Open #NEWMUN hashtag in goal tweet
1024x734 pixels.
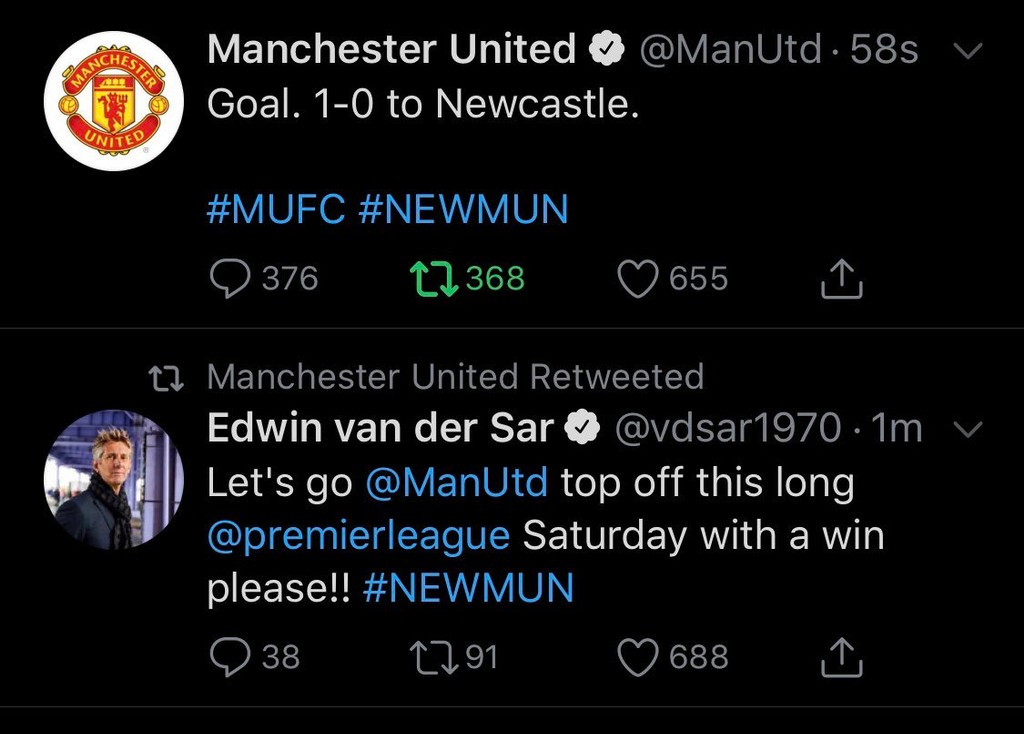(x=464, y=209)
